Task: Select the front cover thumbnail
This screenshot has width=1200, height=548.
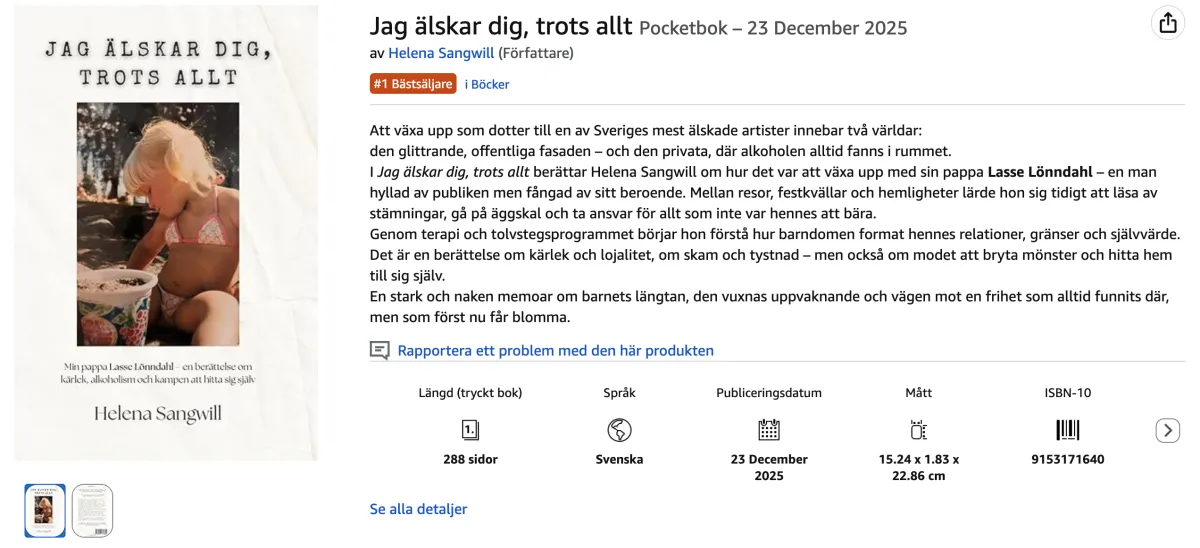Action: 45,510
